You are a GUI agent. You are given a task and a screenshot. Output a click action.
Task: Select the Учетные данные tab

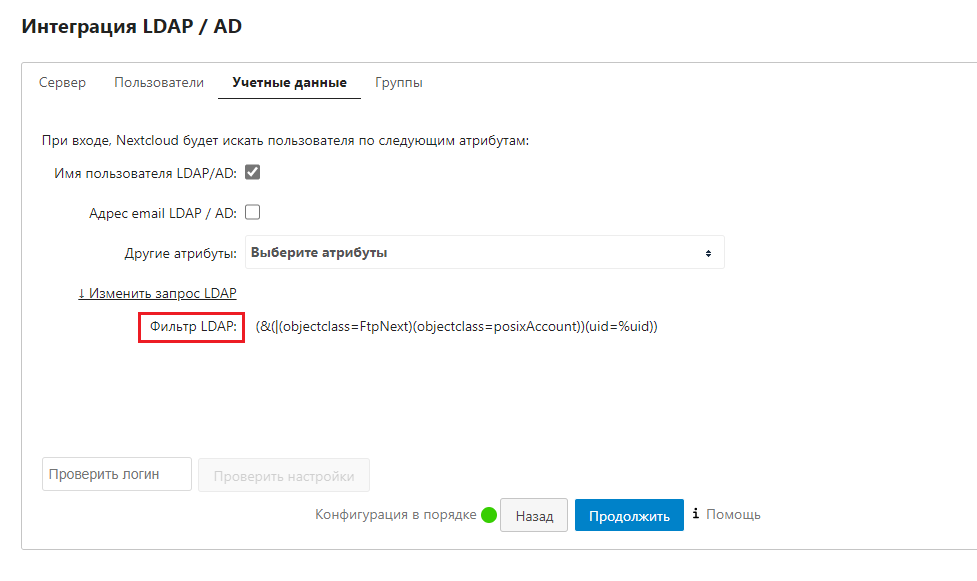coord(289,83)
